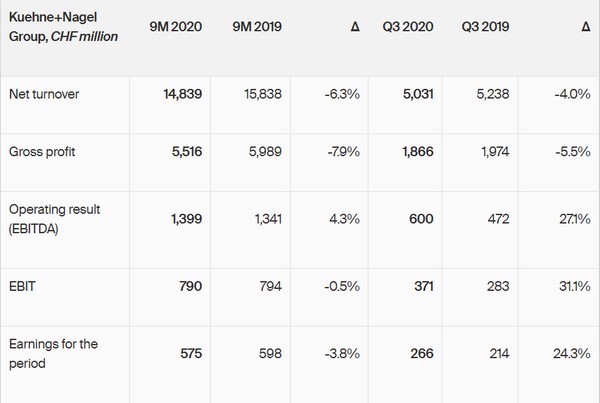Select the 575 earnings value
Screen dimensions: 600x403
point(190,353)
